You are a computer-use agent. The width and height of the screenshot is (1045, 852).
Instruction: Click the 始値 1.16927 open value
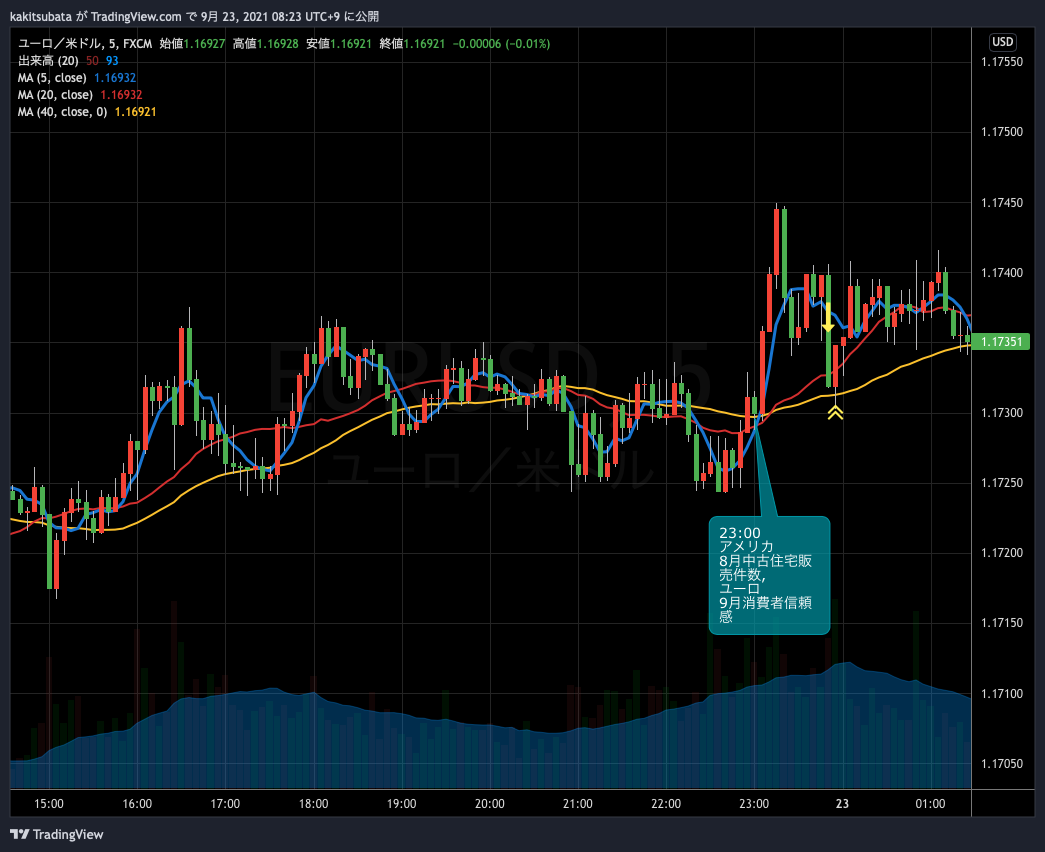(x=192, y=44)
